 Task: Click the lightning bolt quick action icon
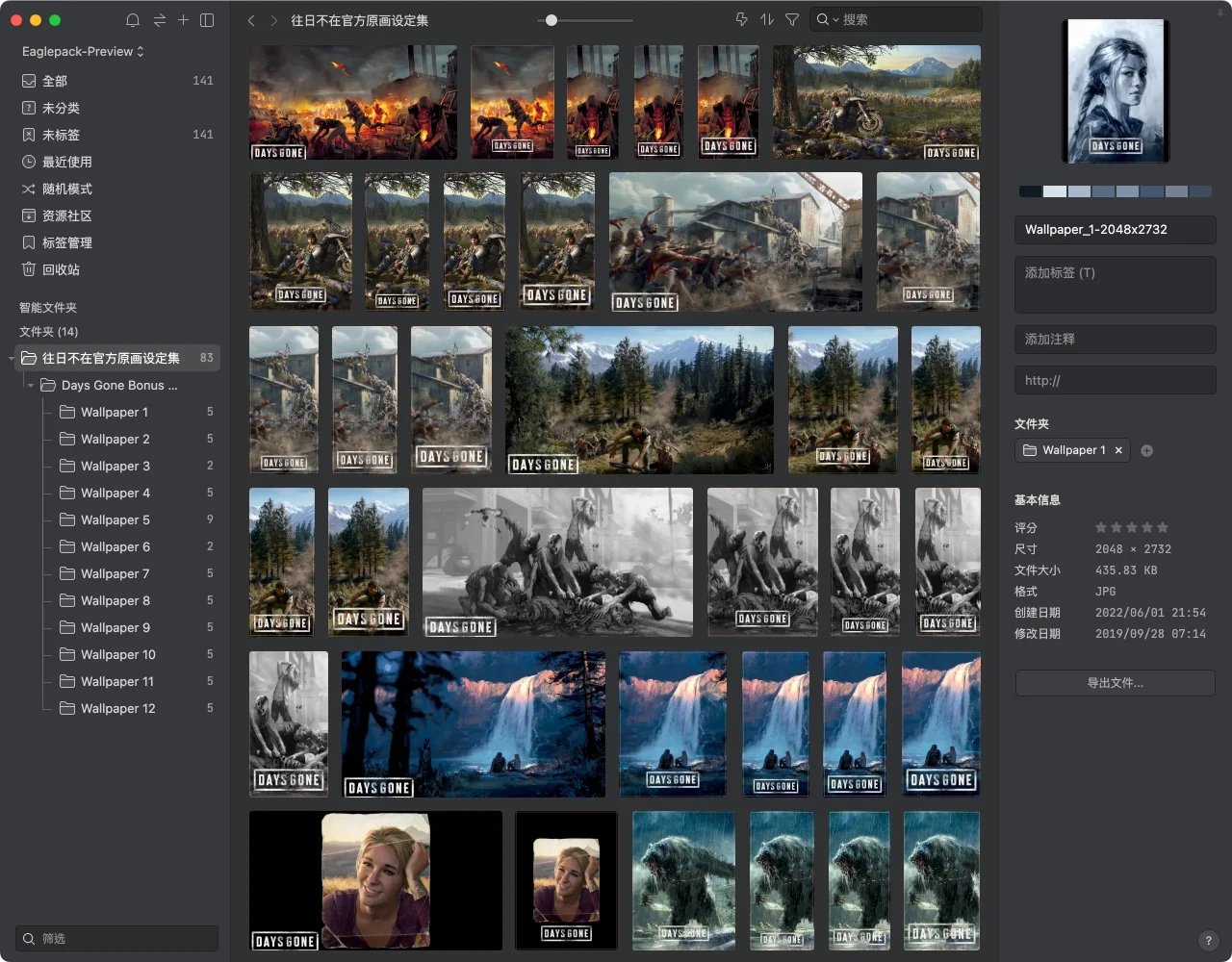pyautogui.click(x=741, y=19)
